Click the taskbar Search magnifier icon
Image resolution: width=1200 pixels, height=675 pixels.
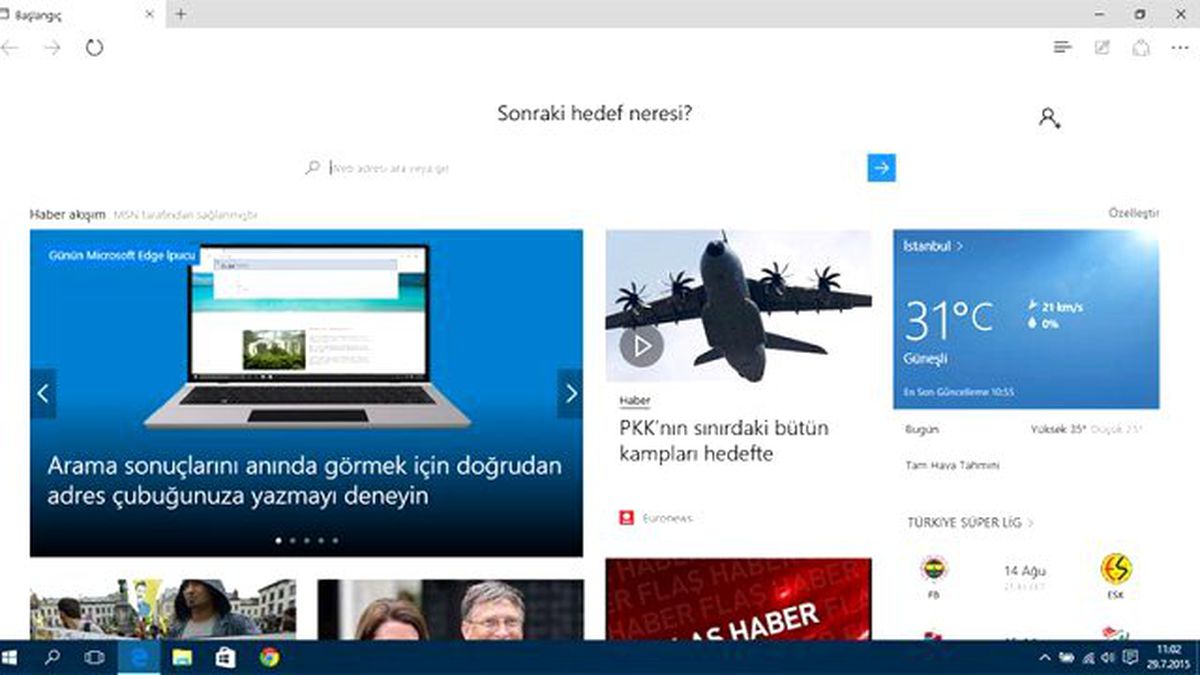(52, 657)
